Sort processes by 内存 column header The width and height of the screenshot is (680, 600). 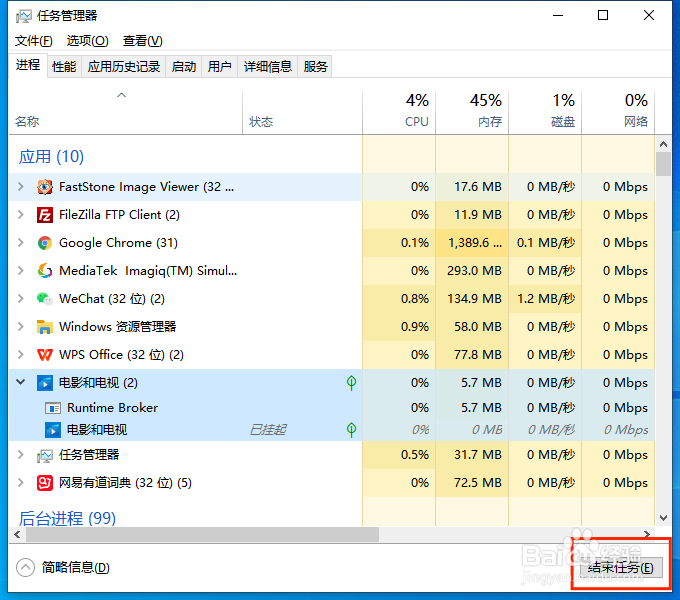point(472,113)
